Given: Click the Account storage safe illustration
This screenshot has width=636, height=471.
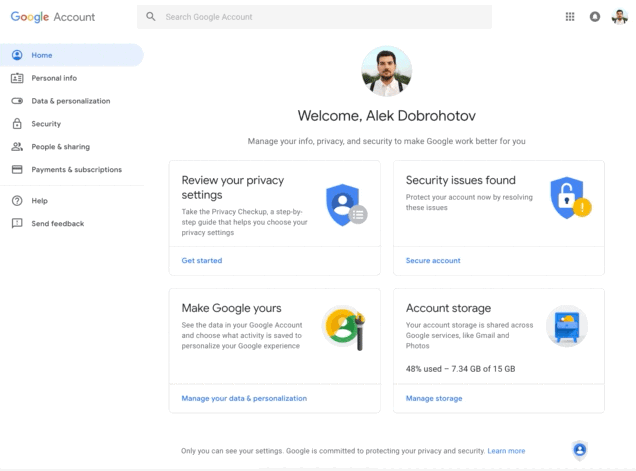Looking at the screenshot, I should [x=567, y=325].
